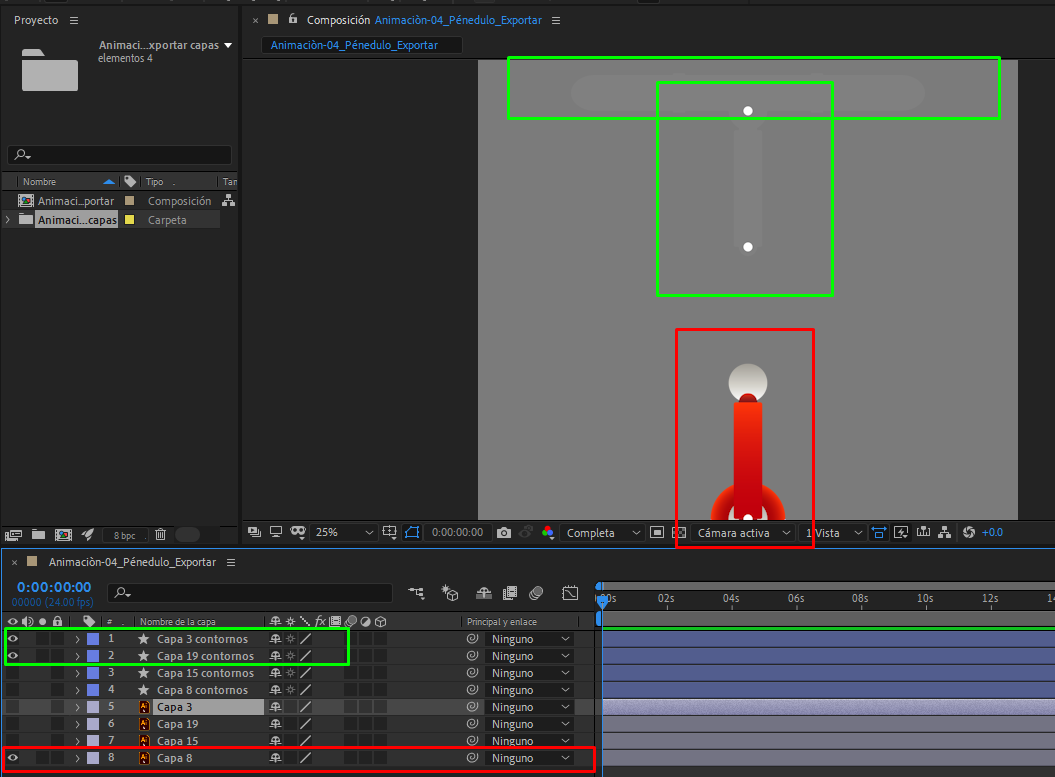Viewport: 1055px width, 777px height.
Task: Click the interpret footage icon in Project panel
Action: pyautogui.click(x=13, y=535)
